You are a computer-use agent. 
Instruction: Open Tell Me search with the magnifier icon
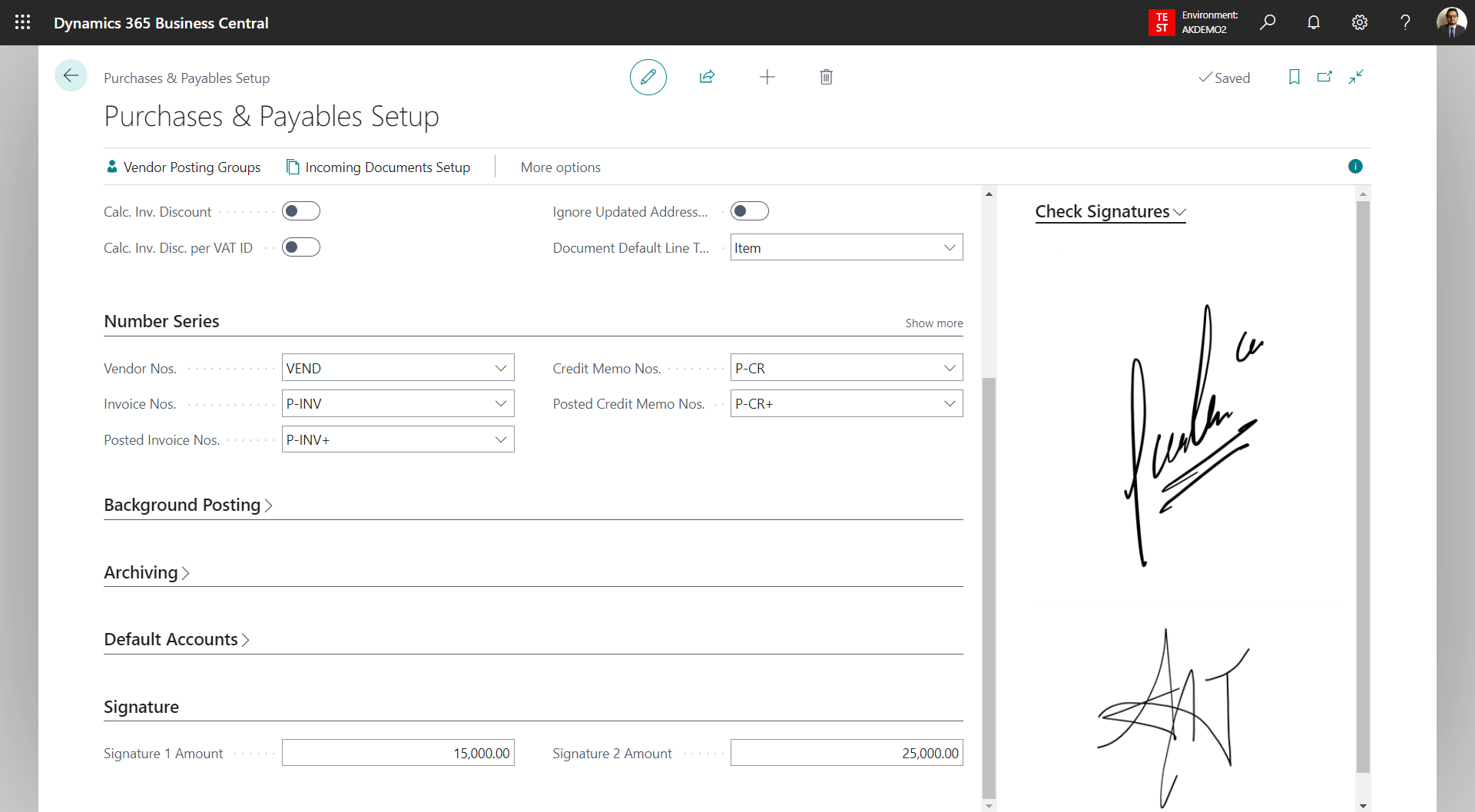coord(1268,22)
